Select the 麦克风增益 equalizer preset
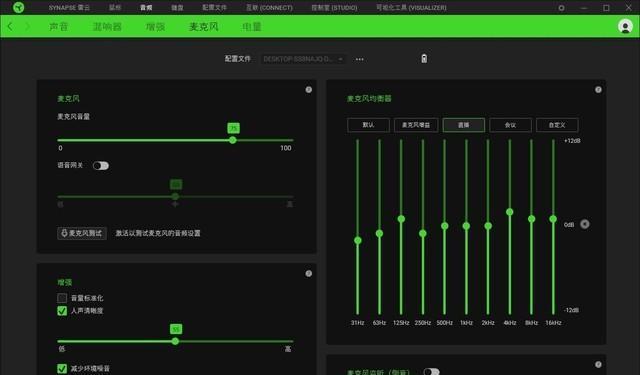The height and width of the screenshot is (375, 640). 416,125
